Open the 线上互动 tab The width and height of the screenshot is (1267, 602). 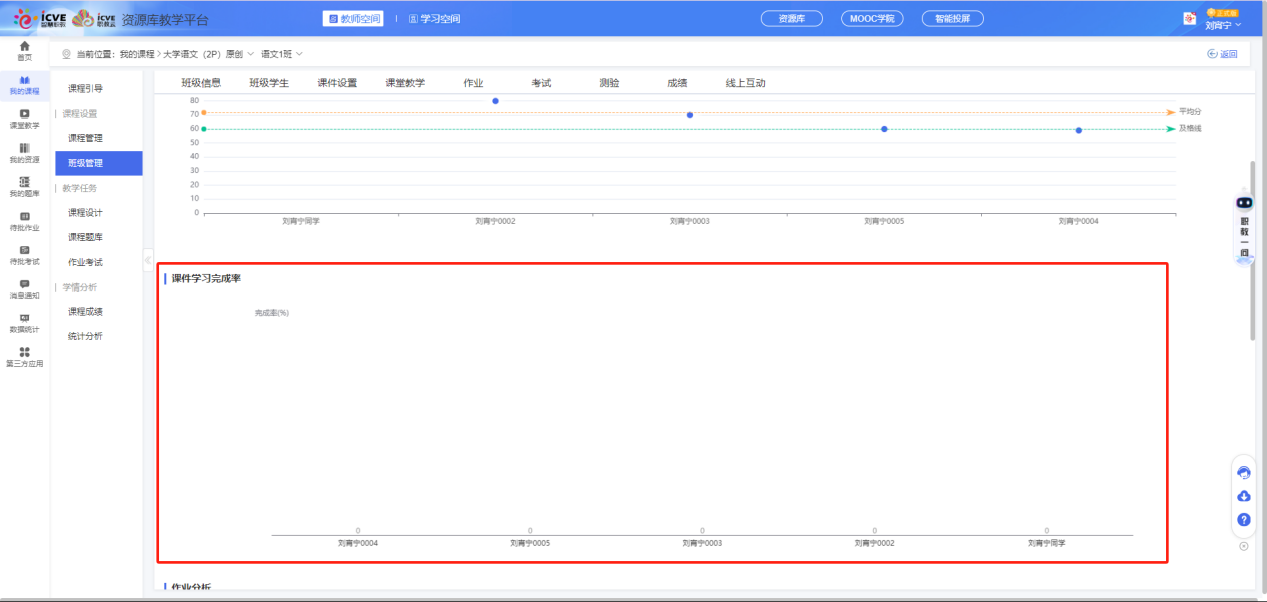coord(745,83)
